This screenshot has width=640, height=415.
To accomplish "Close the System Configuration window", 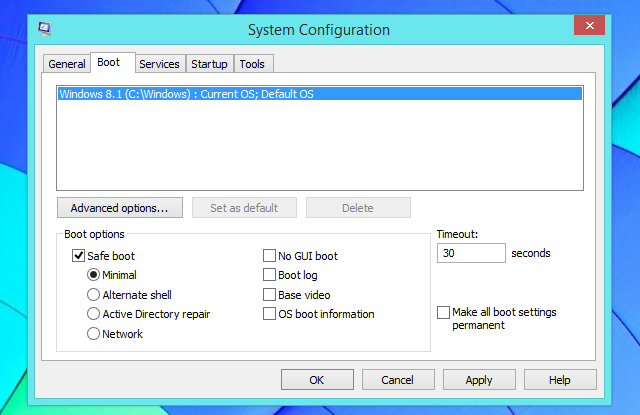I will 587,25.
